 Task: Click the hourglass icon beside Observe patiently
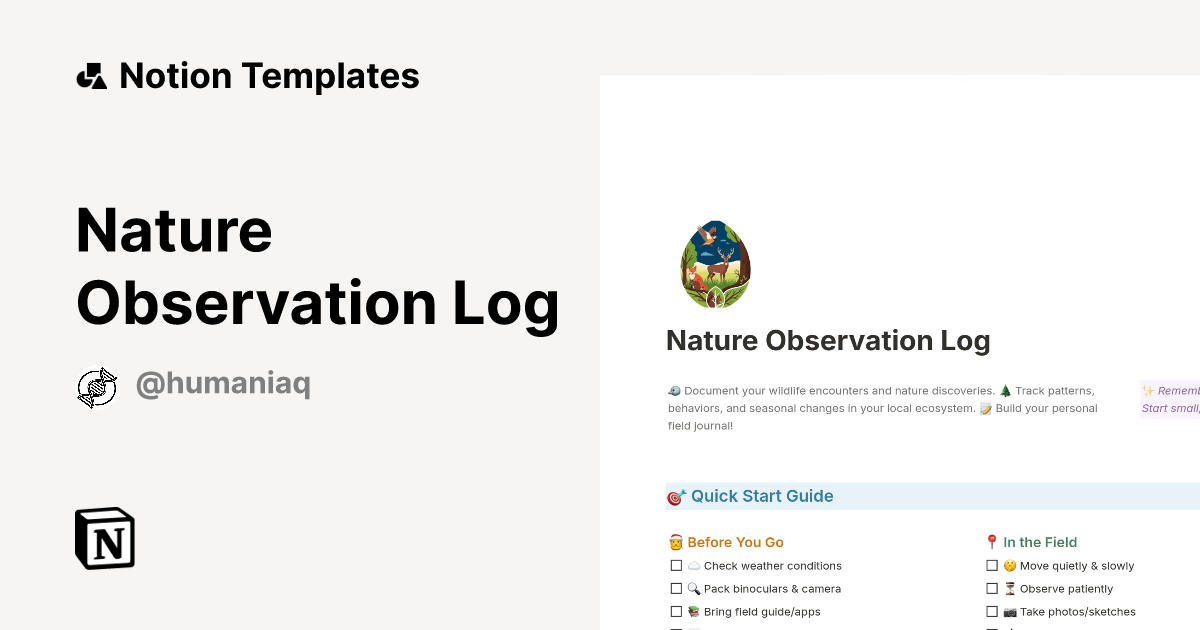[x=1009, y=588]
